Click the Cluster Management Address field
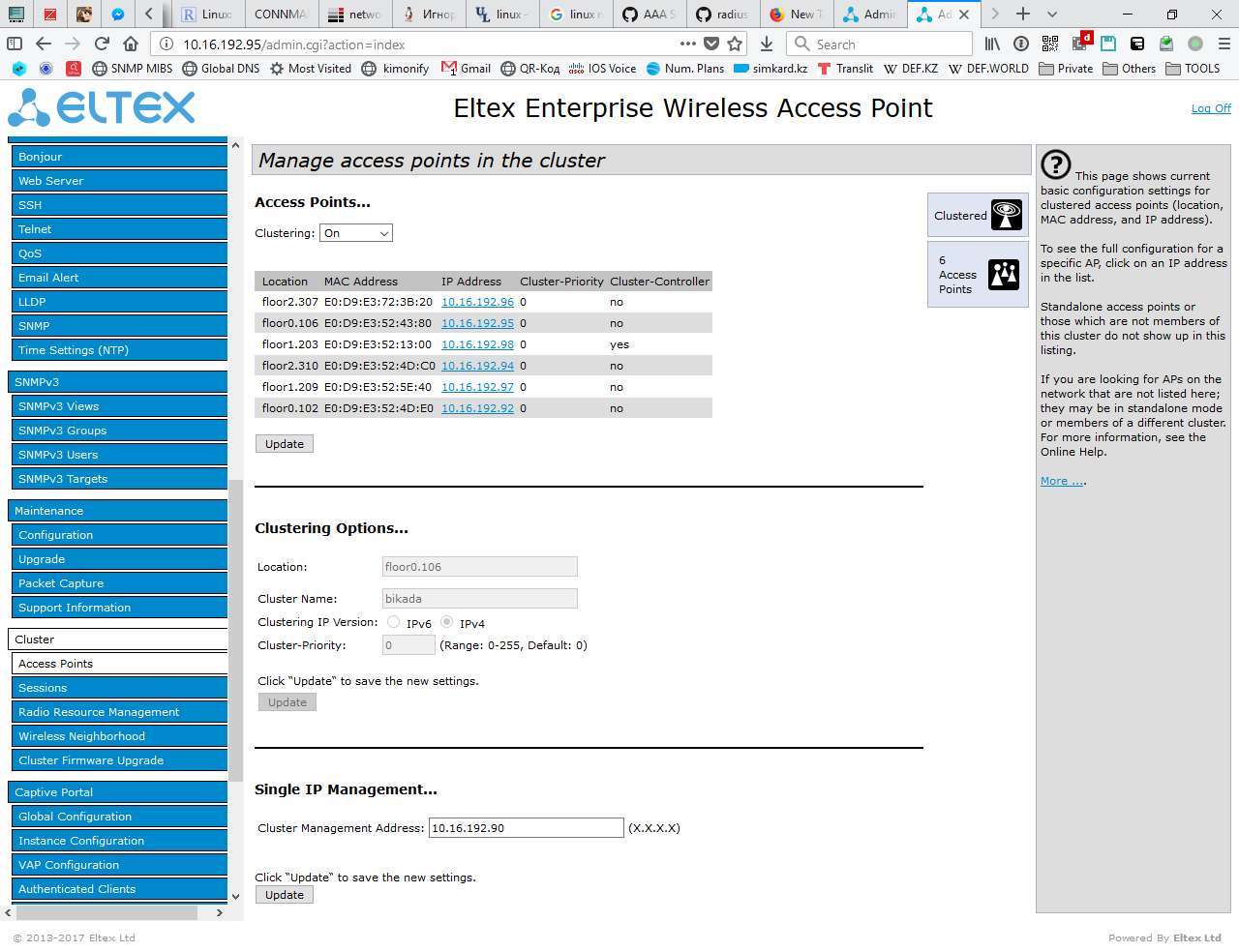 point(527,828)
